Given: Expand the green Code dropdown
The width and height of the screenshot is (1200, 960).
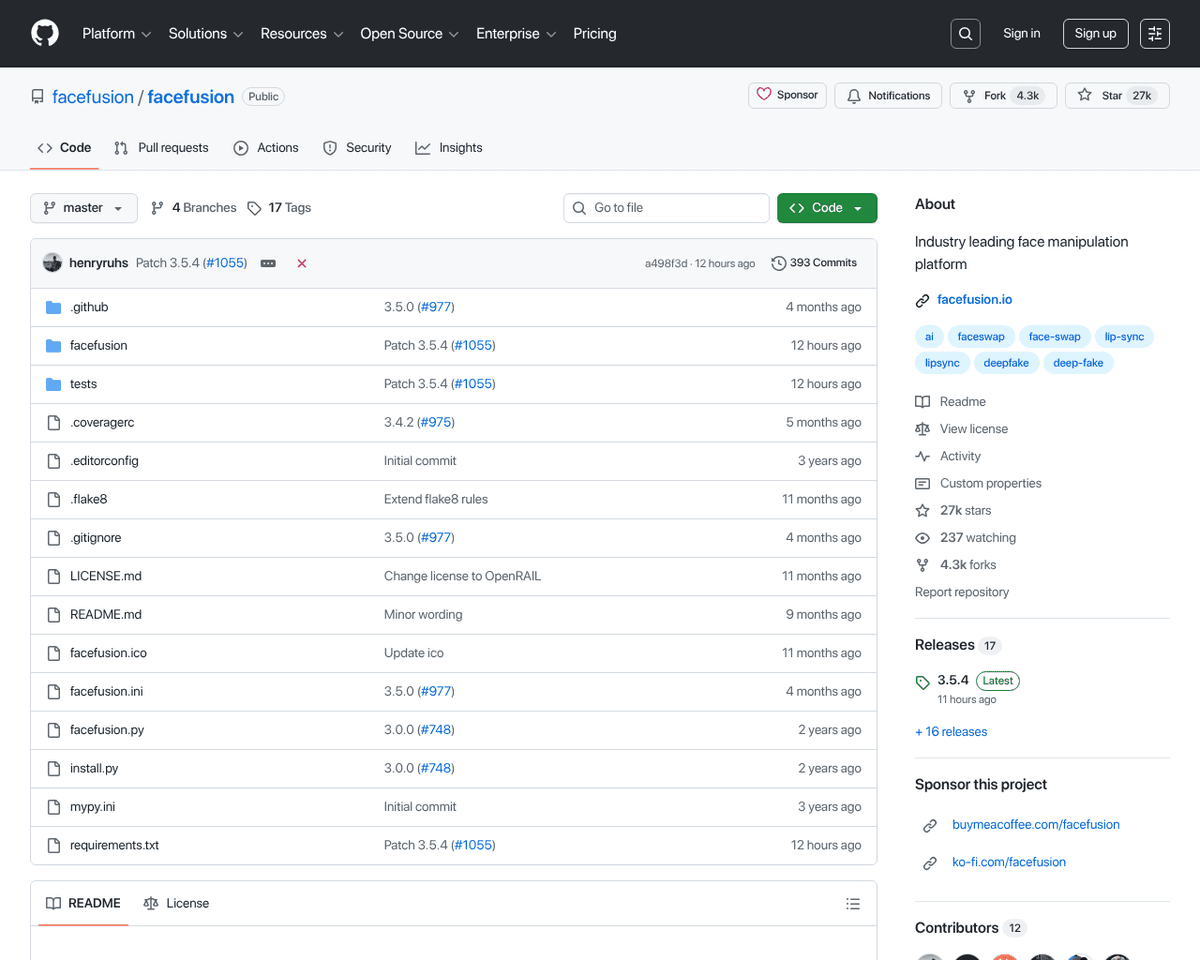Looking at the screenshot, I should click(x=826, y=208).
